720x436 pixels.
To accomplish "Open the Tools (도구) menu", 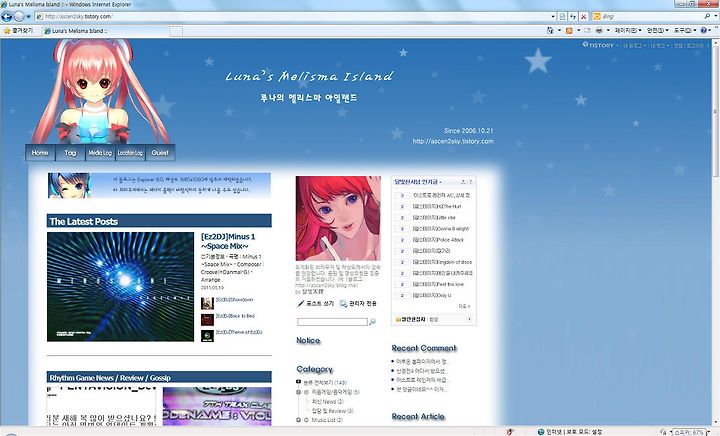I will click(x=685, y=31).
